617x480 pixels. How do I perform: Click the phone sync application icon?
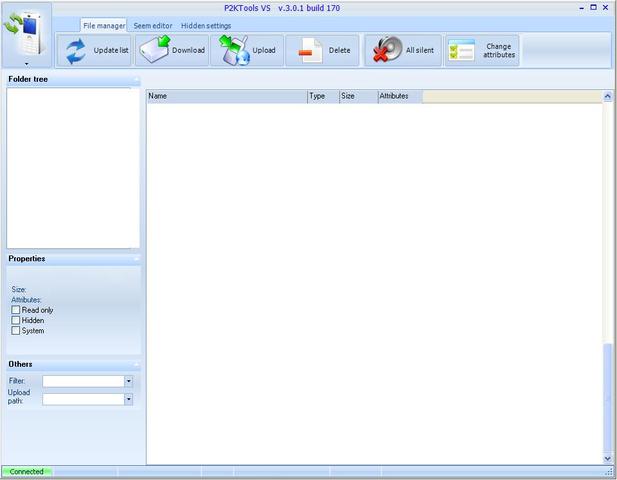tap(24, 33)
